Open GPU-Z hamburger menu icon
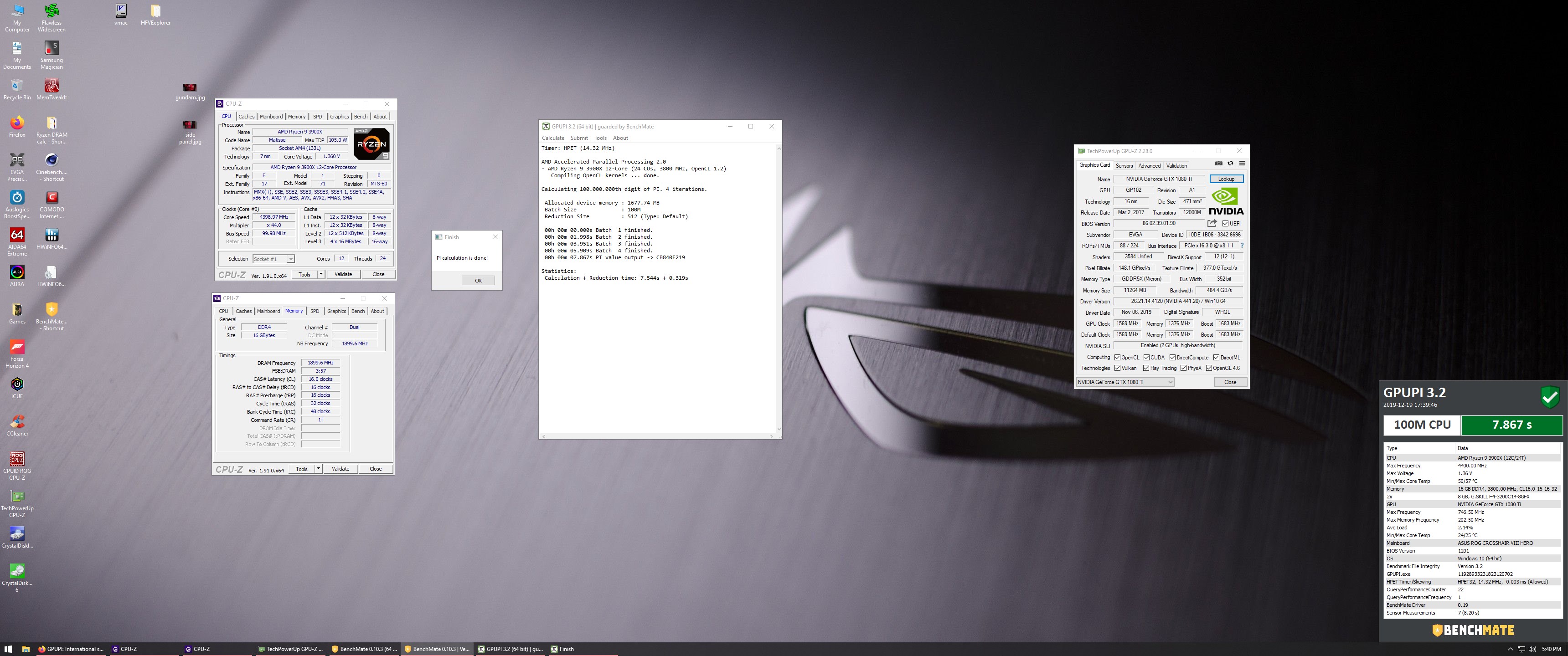The height and width of the screenshot is (656, 1568). pos(1243,163)
